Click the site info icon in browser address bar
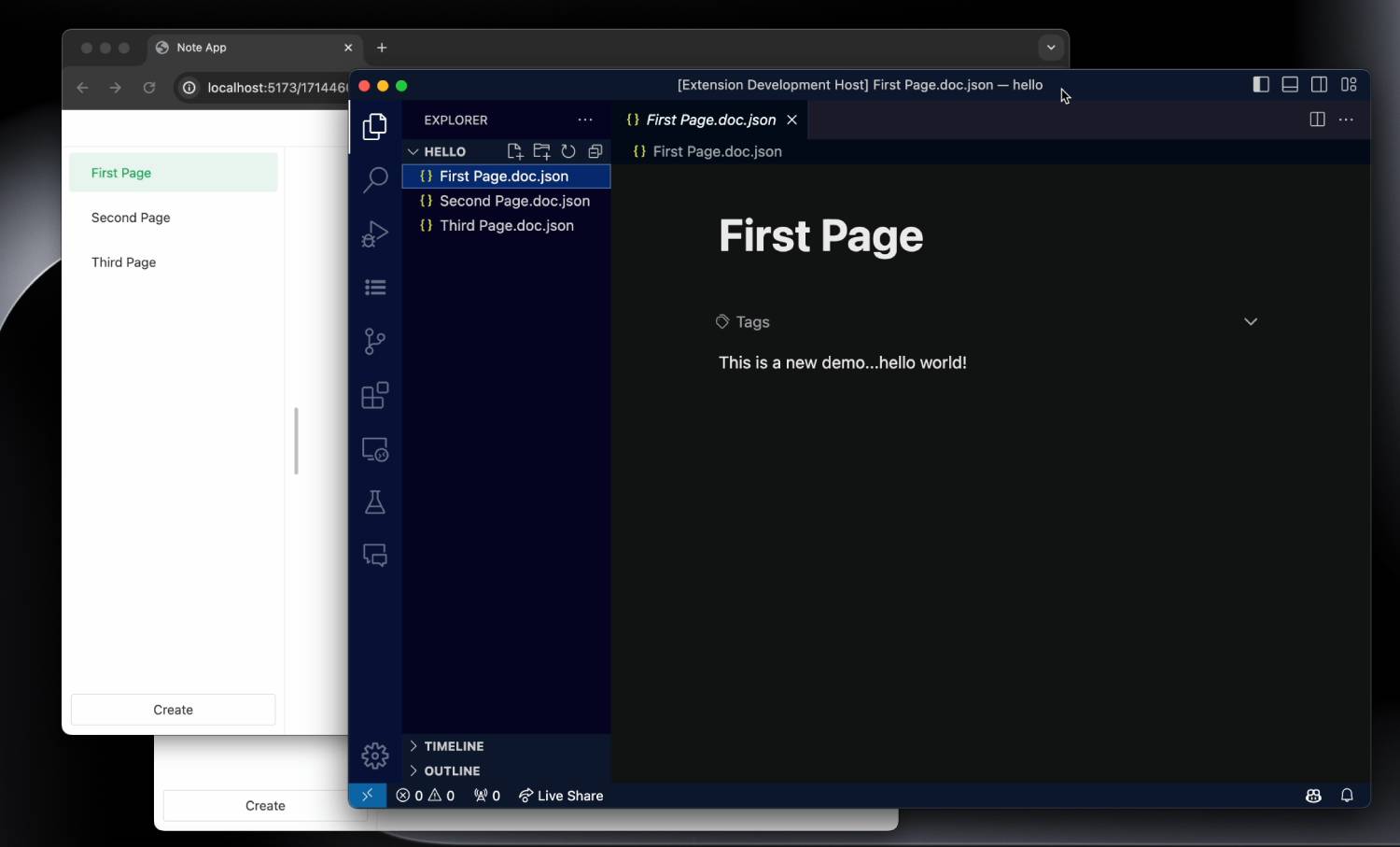 pos(189,88)
